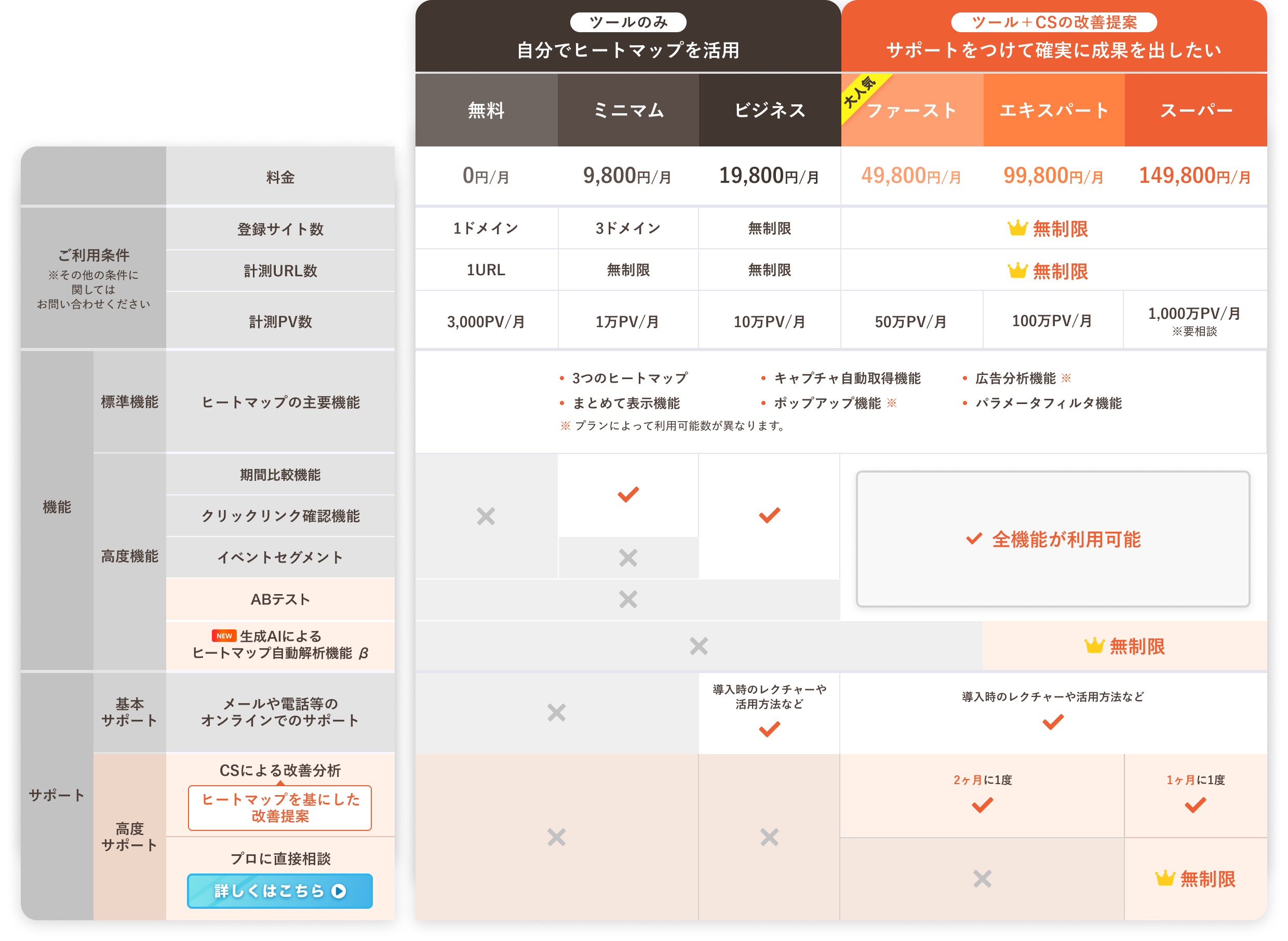Click ミニマム cross for イベントセグメント
This screenshot has height=941, width=1288.
click(628, 557)
